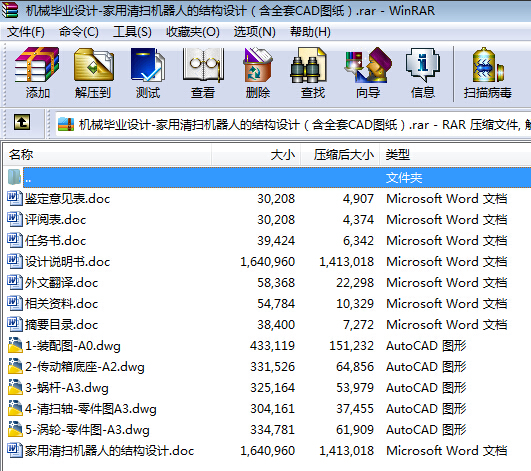Click the AutoCAD icon of 2-传动箱底座-A2.dwg

pos(15,366)
